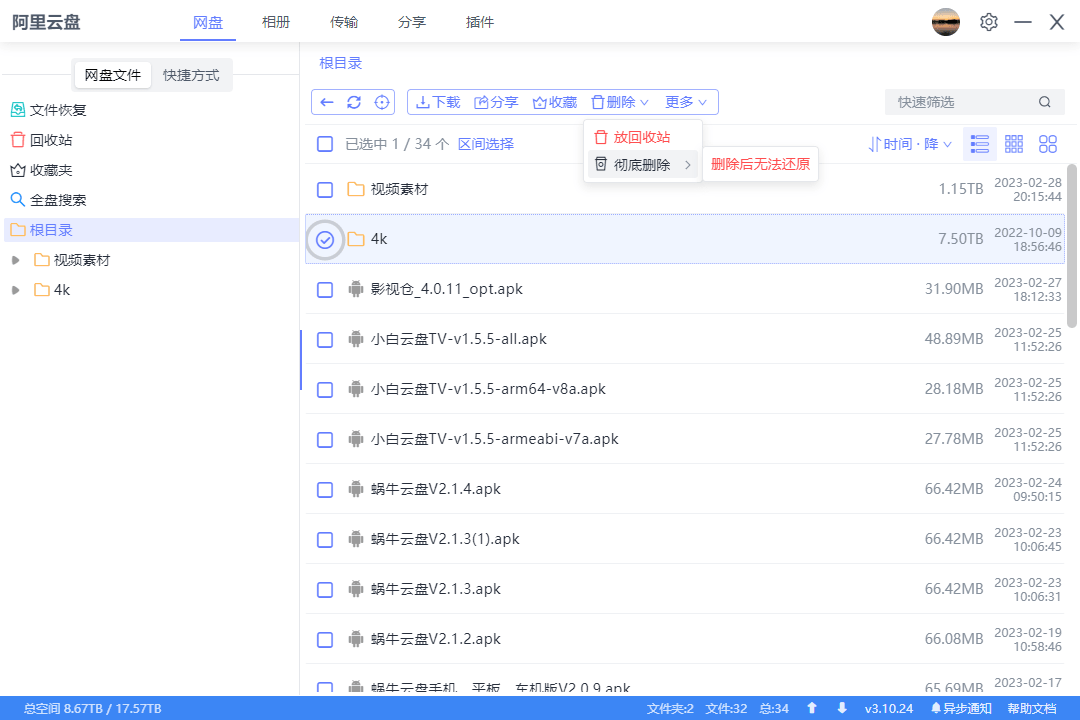Open the settings gear
This screenshot has height=720, width=1080.
point(989,21)
